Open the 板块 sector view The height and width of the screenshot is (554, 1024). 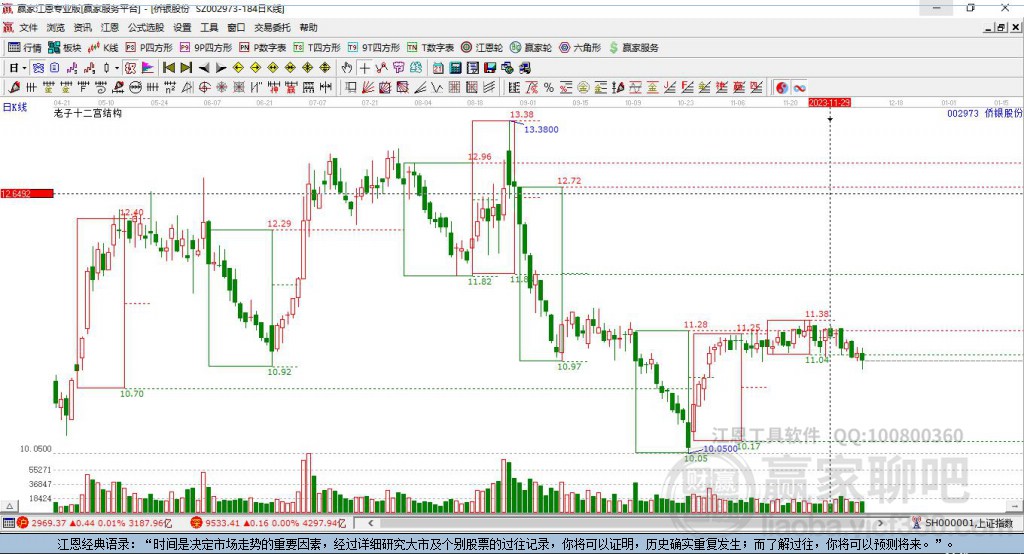(x=65, y=48)
